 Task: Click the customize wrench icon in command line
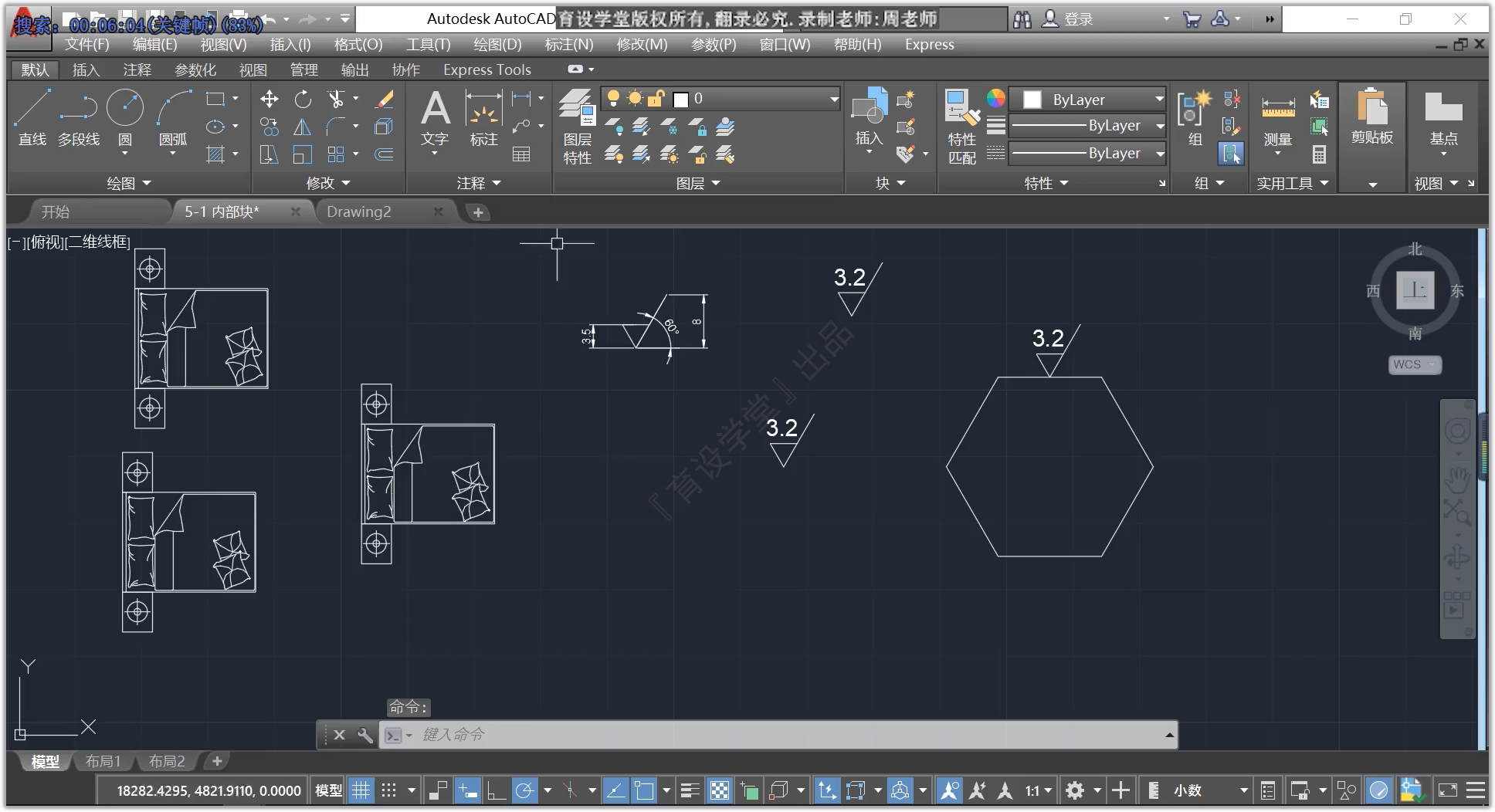coord(364,735)
